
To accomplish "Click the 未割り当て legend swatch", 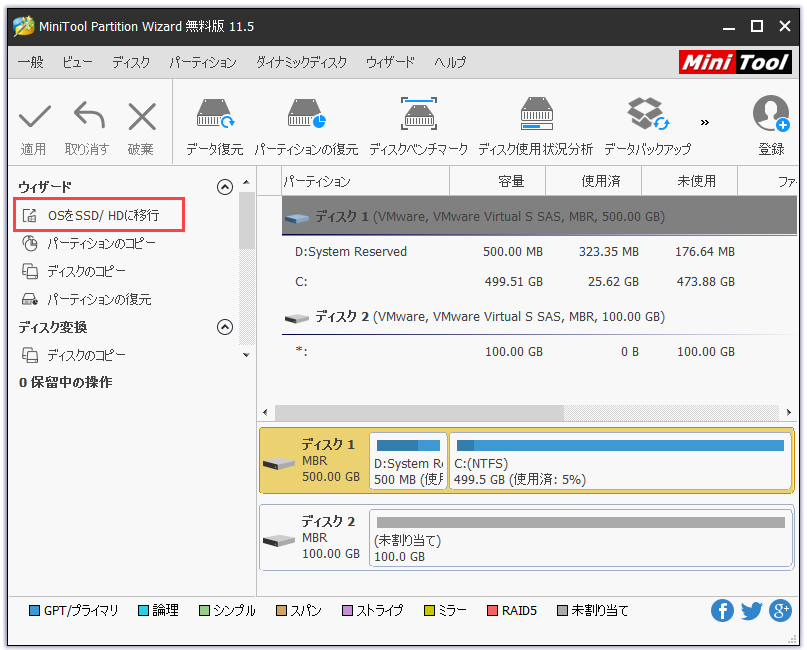I will click(x=562, y=611).
